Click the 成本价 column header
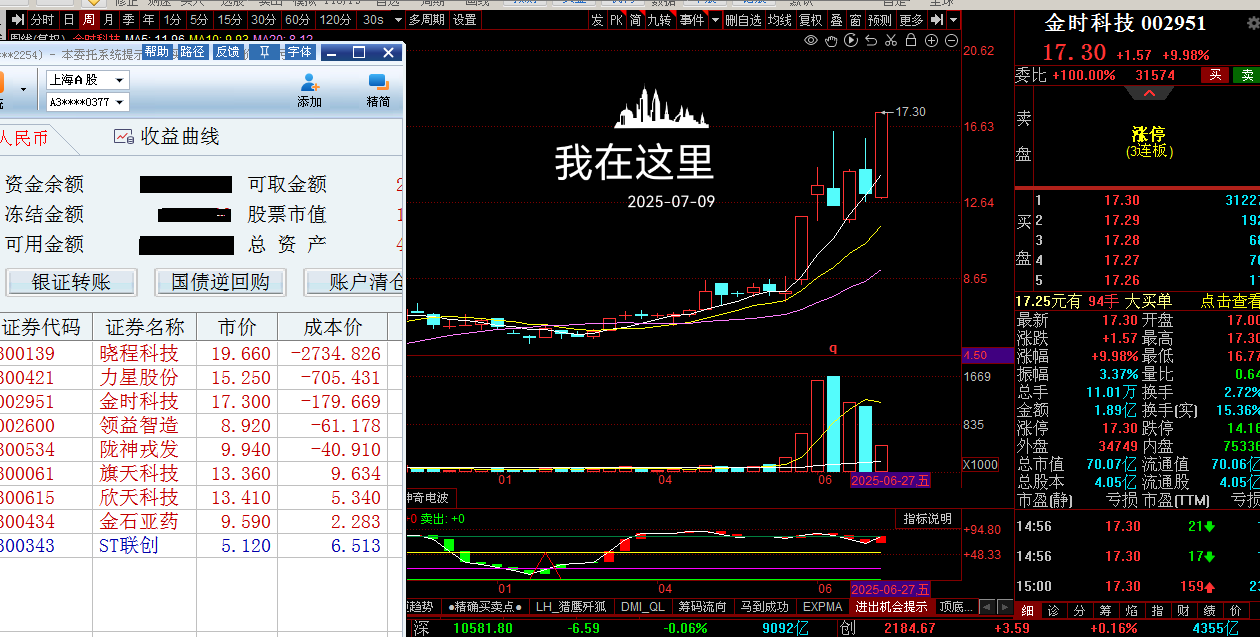The height and width of the screenshot is (637, 1260). (333, 327)
